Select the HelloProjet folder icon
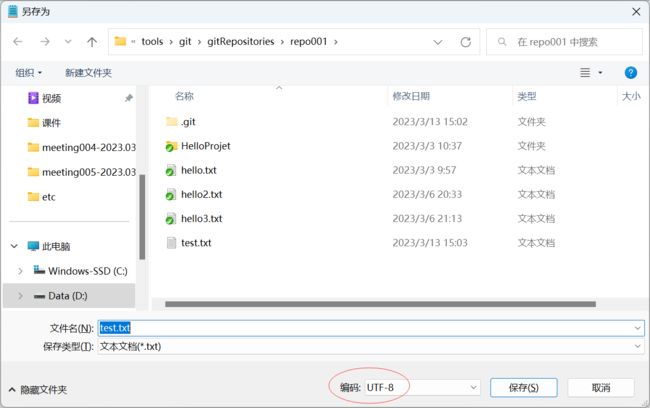650x408 pixels. pos(171,146)
